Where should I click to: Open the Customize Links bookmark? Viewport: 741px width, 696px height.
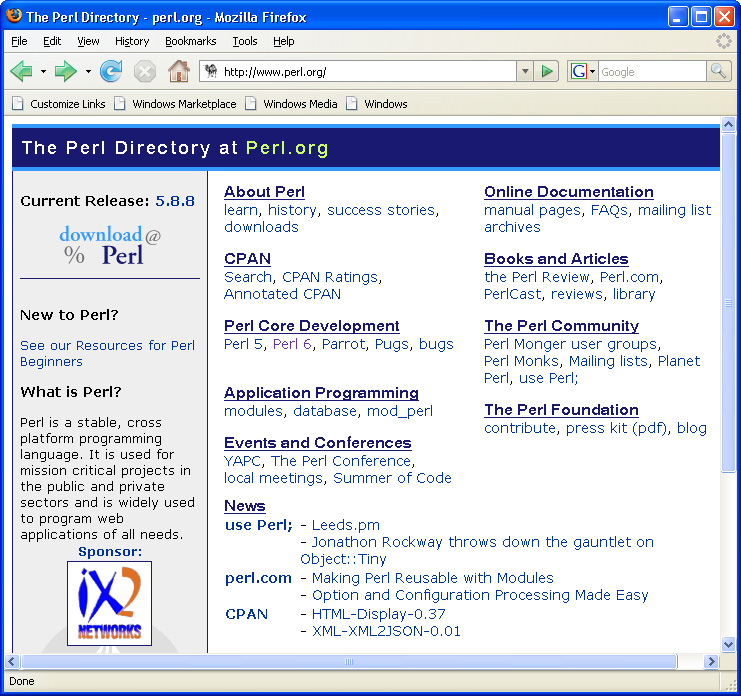(x=59, y=103)
